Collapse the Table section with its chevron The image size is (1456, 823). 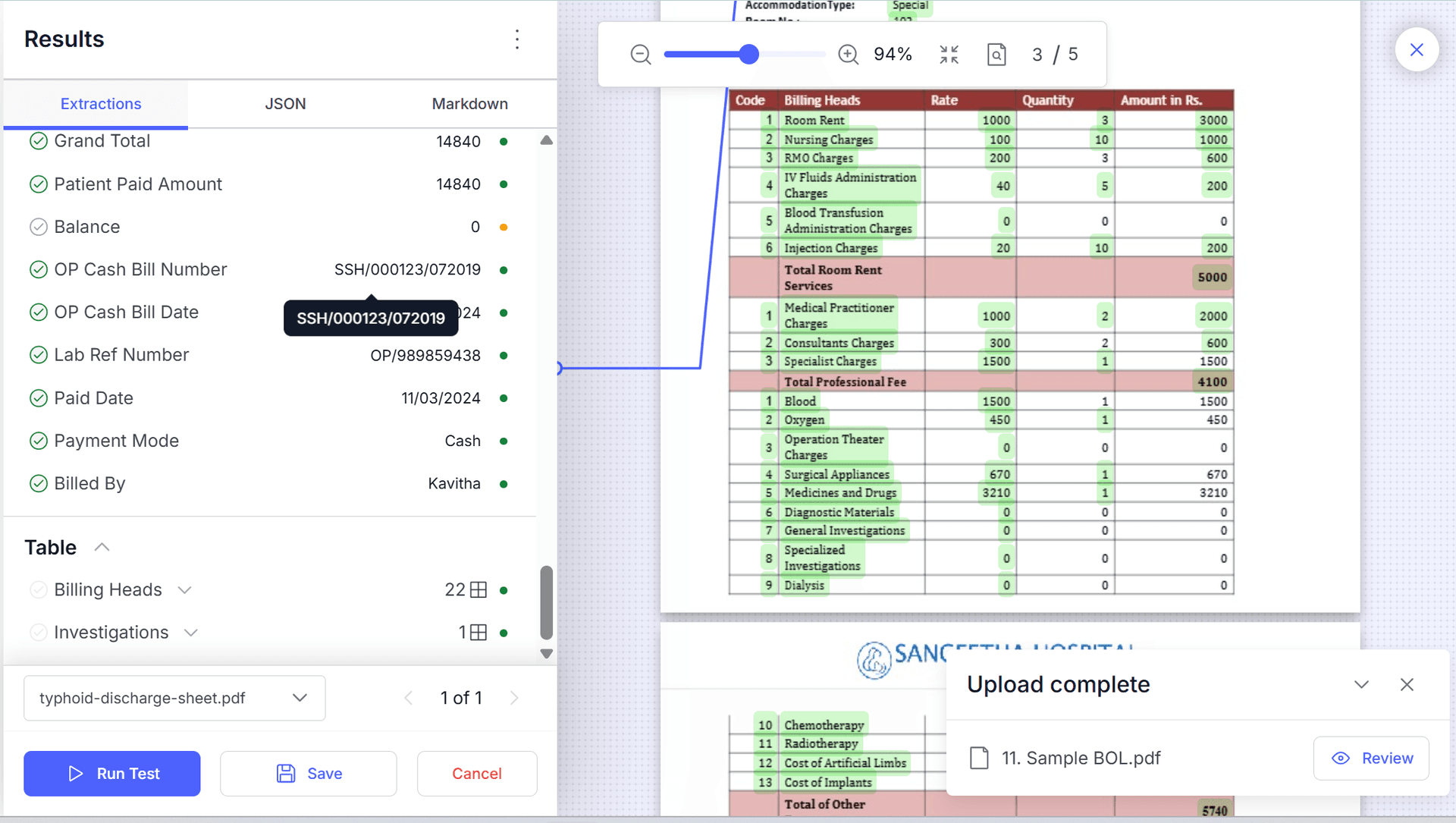coord(102,546)
